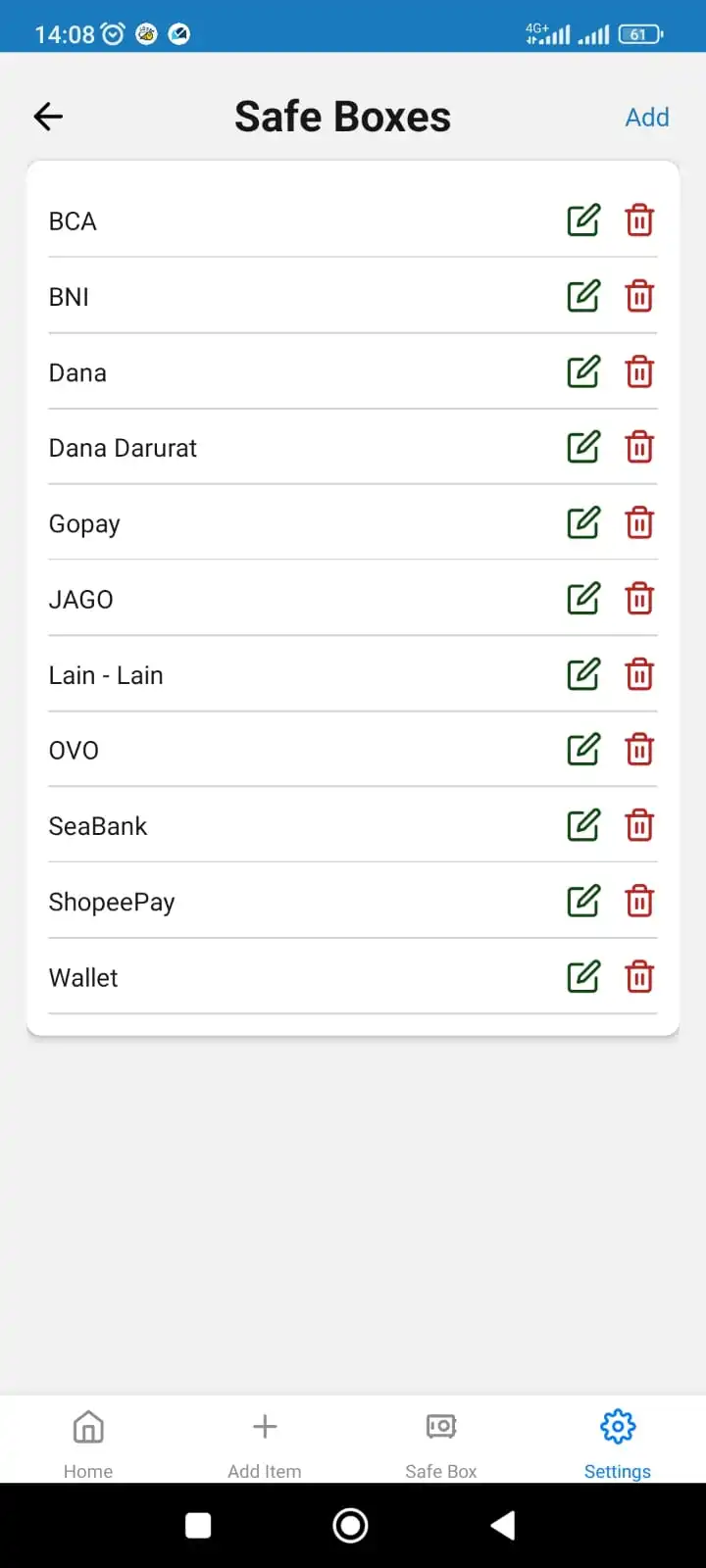Open the Safe Box tab
Viewport: 706px width, 1568px height.
tap(441, 1443)
